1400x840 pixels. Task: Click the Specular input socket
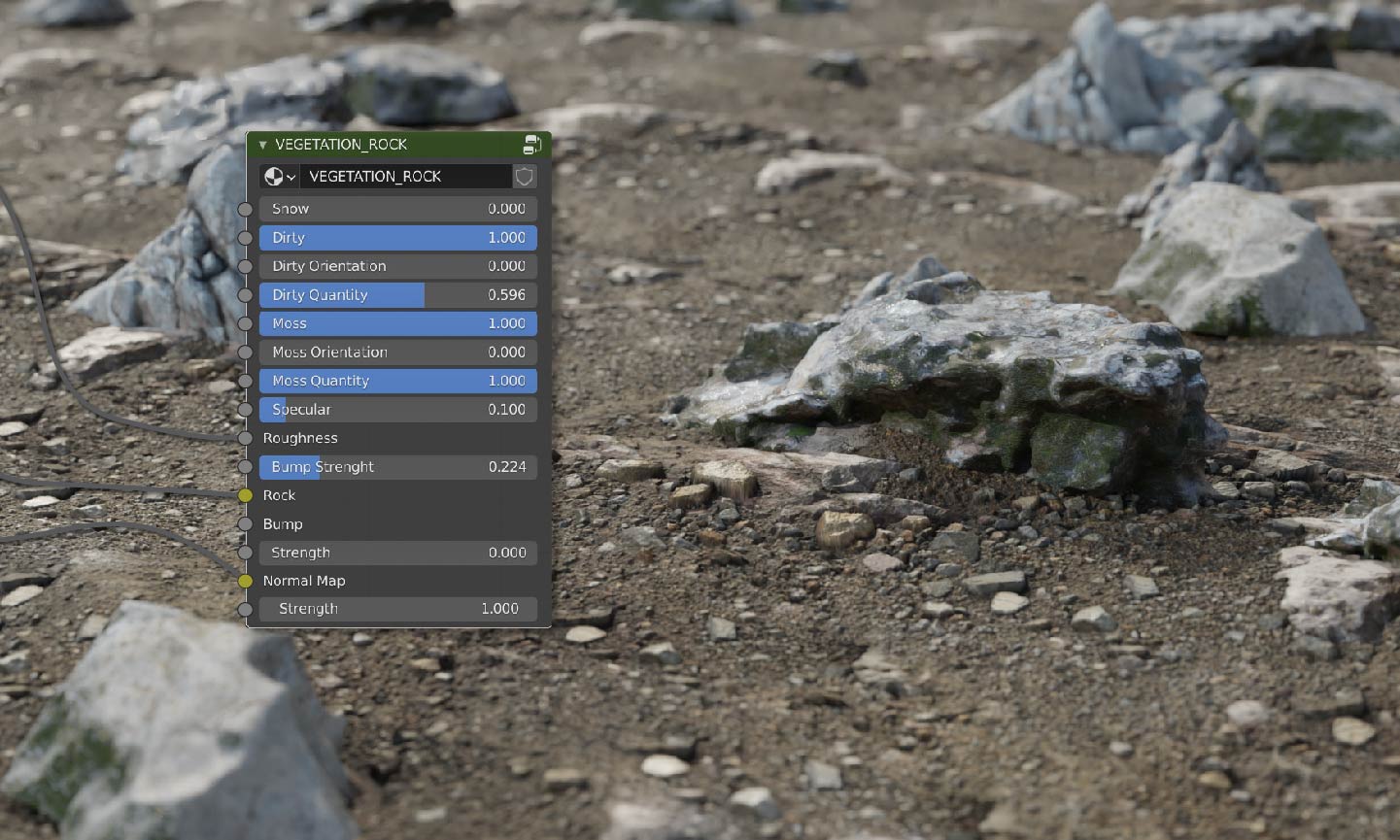pos(246,410)
